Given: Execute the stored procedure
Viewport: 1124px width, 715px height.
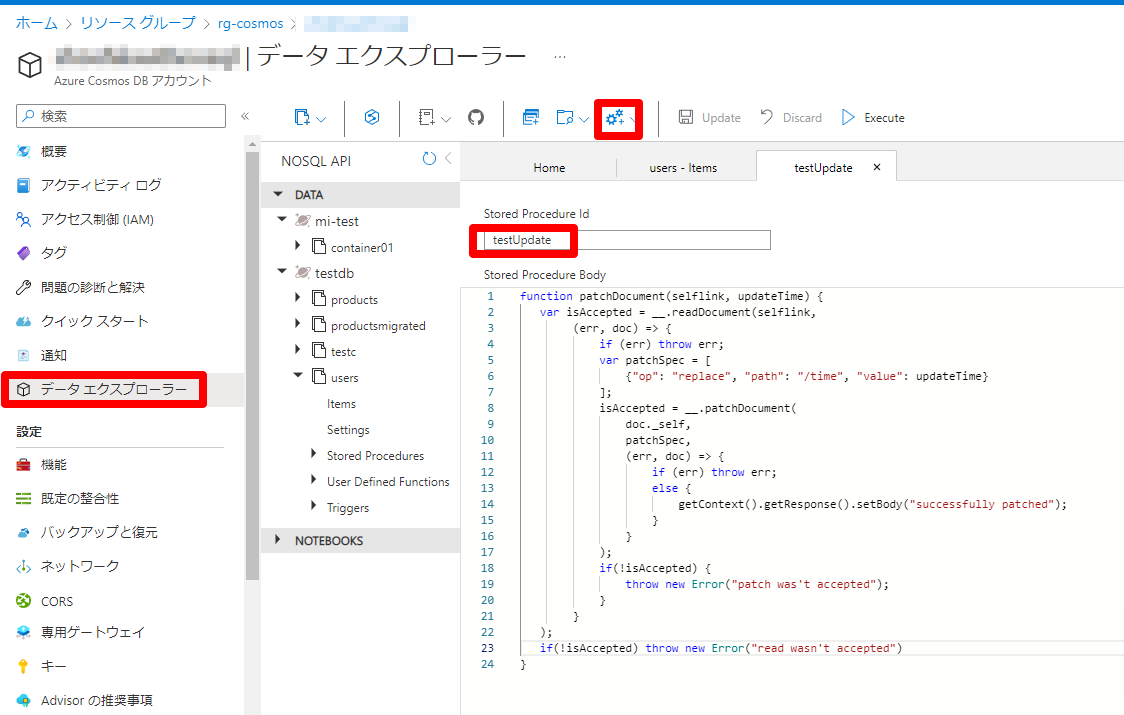Looking at the screenshot, I should (x=872, y=118).
